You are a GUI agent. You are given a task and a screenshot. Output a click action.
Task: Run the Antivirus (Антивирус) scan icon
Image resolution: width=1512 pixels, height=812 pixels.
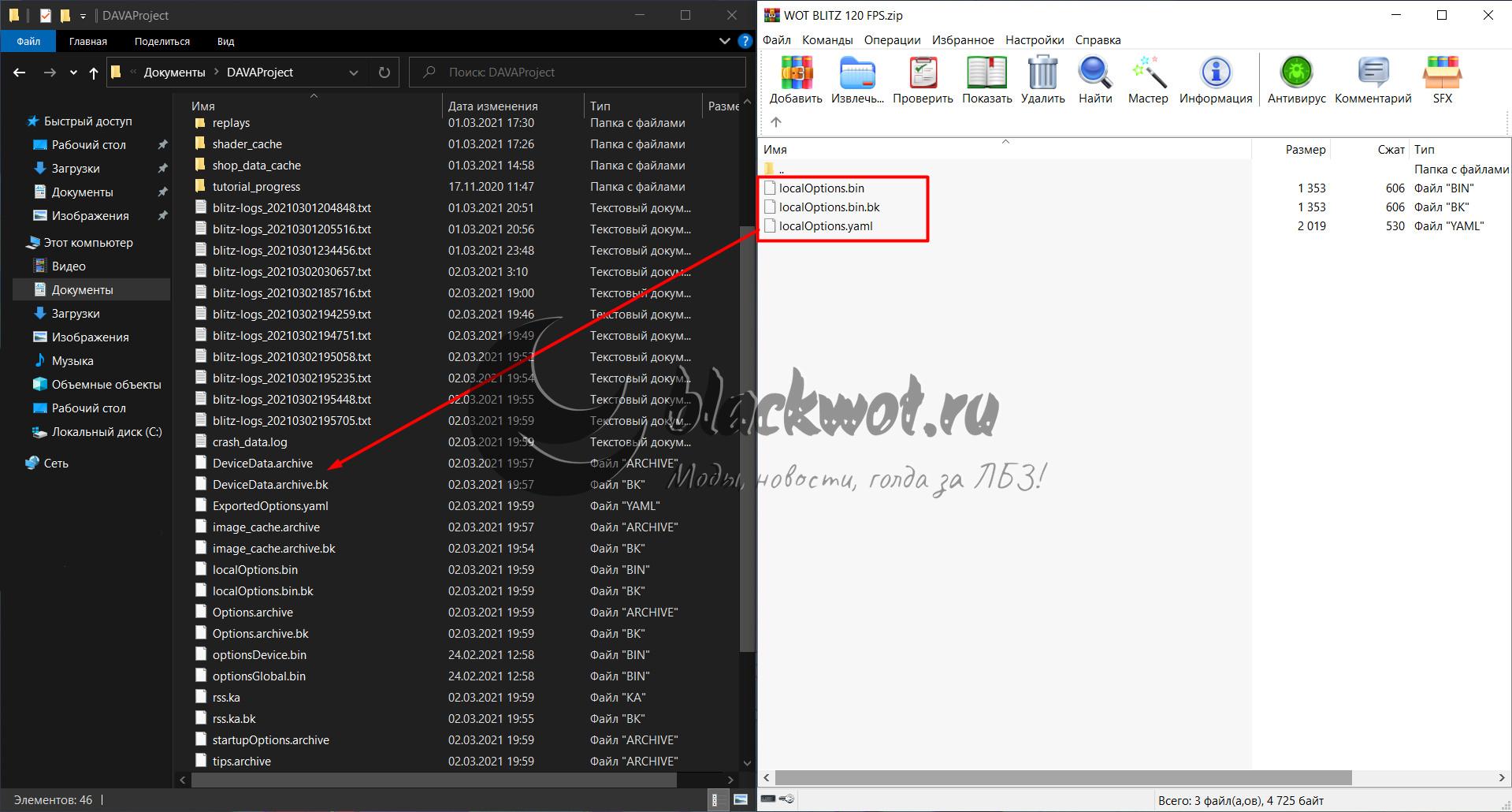tap(1296, 73)
